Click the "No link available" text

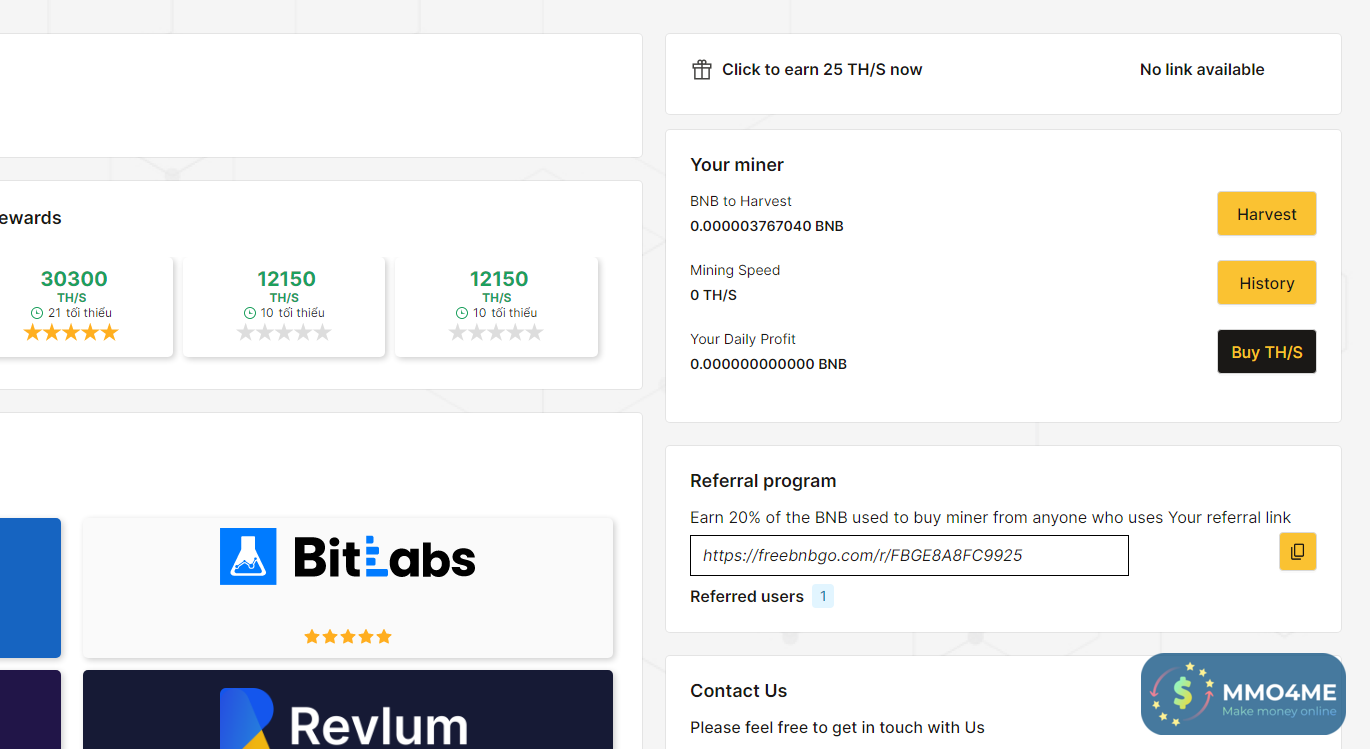point(1201,70)
